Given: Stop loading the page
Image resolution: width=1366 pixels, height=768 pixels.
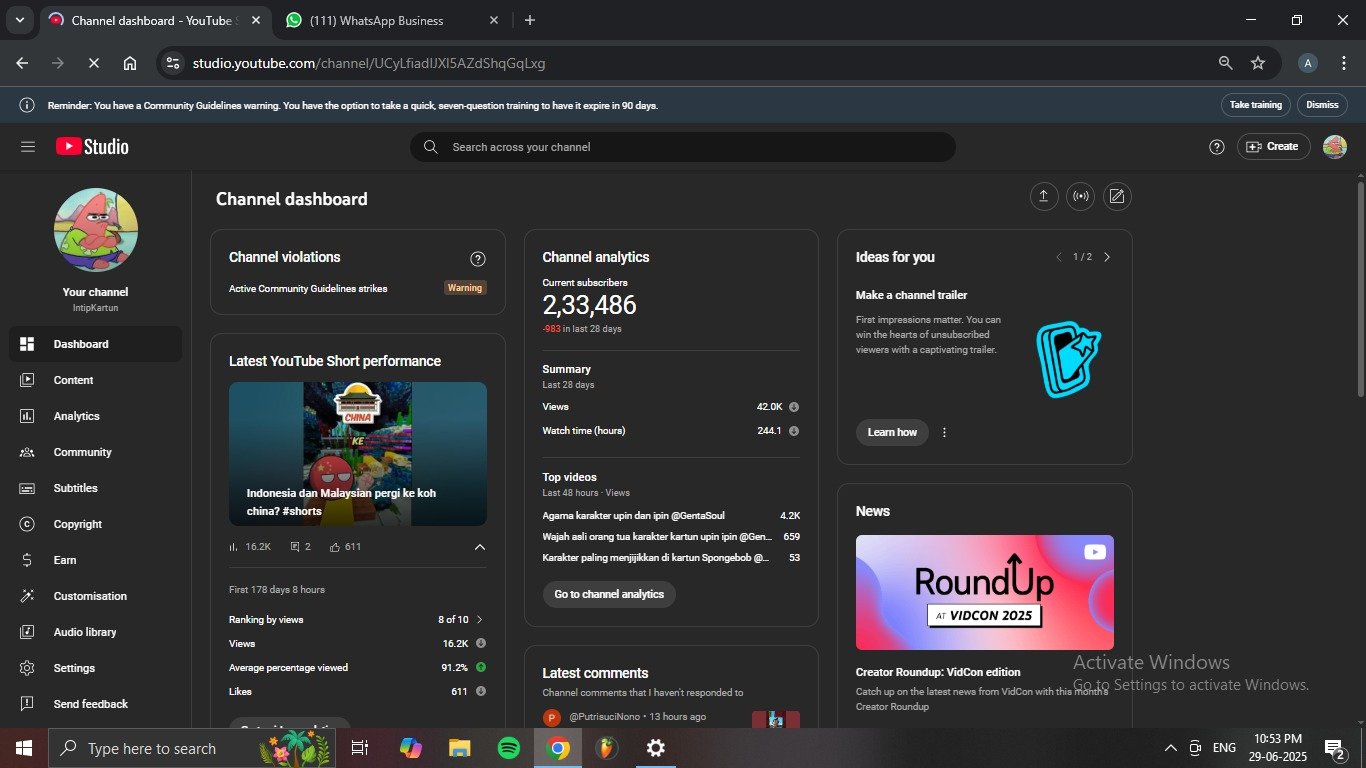Looking at the screenshot, I should pyautogui.click(x=93, y=63).
